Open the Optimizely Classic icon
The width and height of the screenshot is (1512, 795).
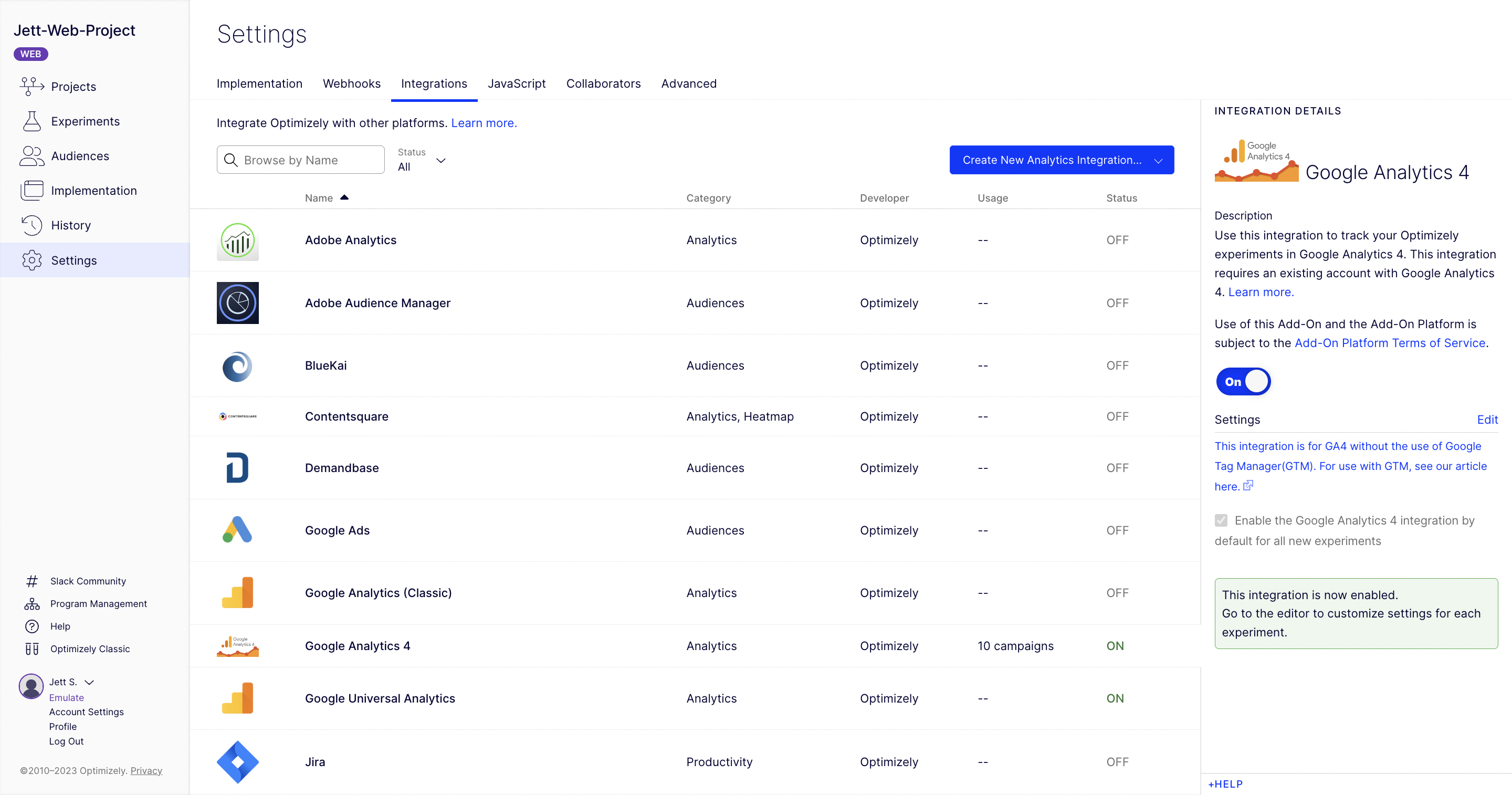tap(31, 649)
